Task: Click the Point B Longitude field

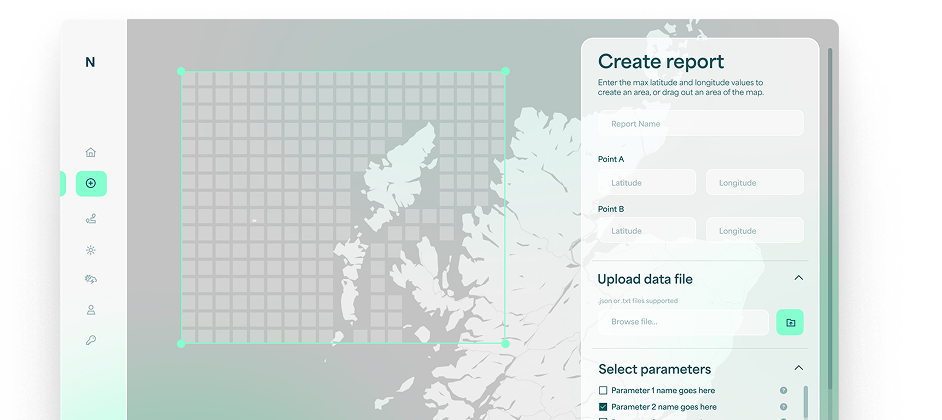Action: pyautogui.click(x=755, y=230)
